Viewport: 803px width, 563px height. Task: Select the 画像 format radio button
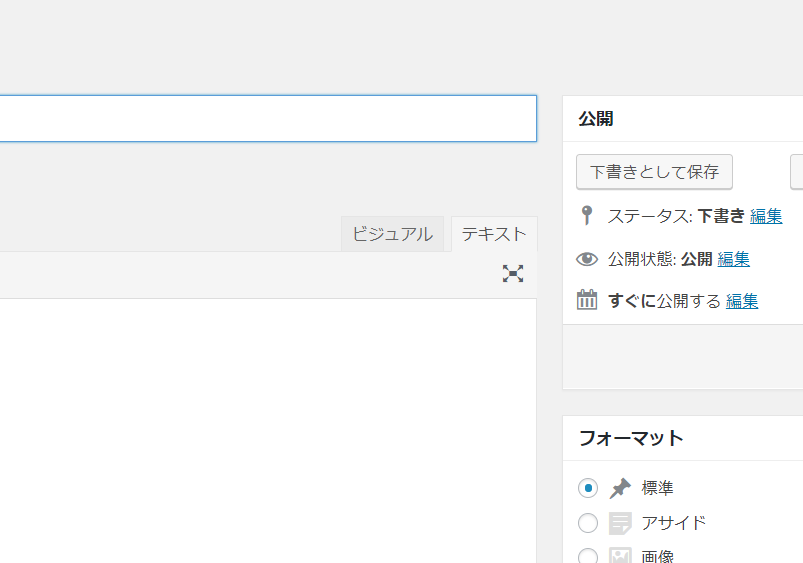(x=588, y=556)
